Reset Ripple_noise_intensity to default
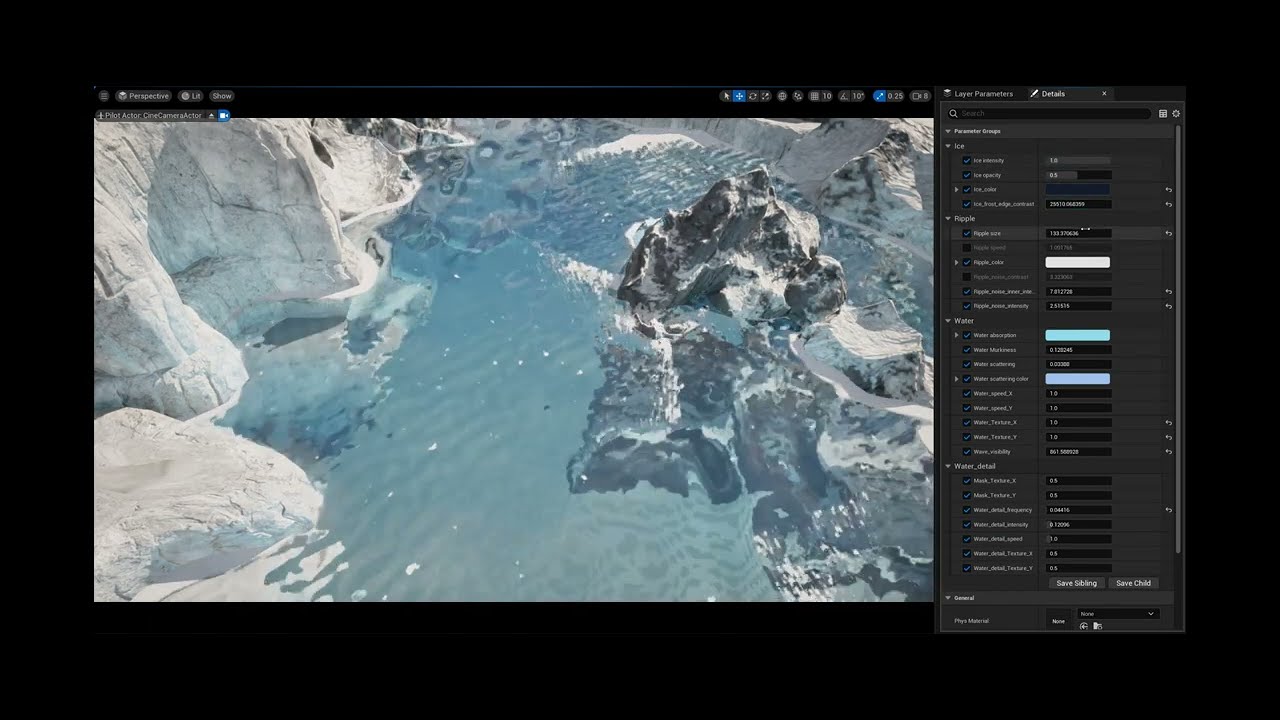The width and height of the screenshot is (1280, 720). tap(1169, 306)
